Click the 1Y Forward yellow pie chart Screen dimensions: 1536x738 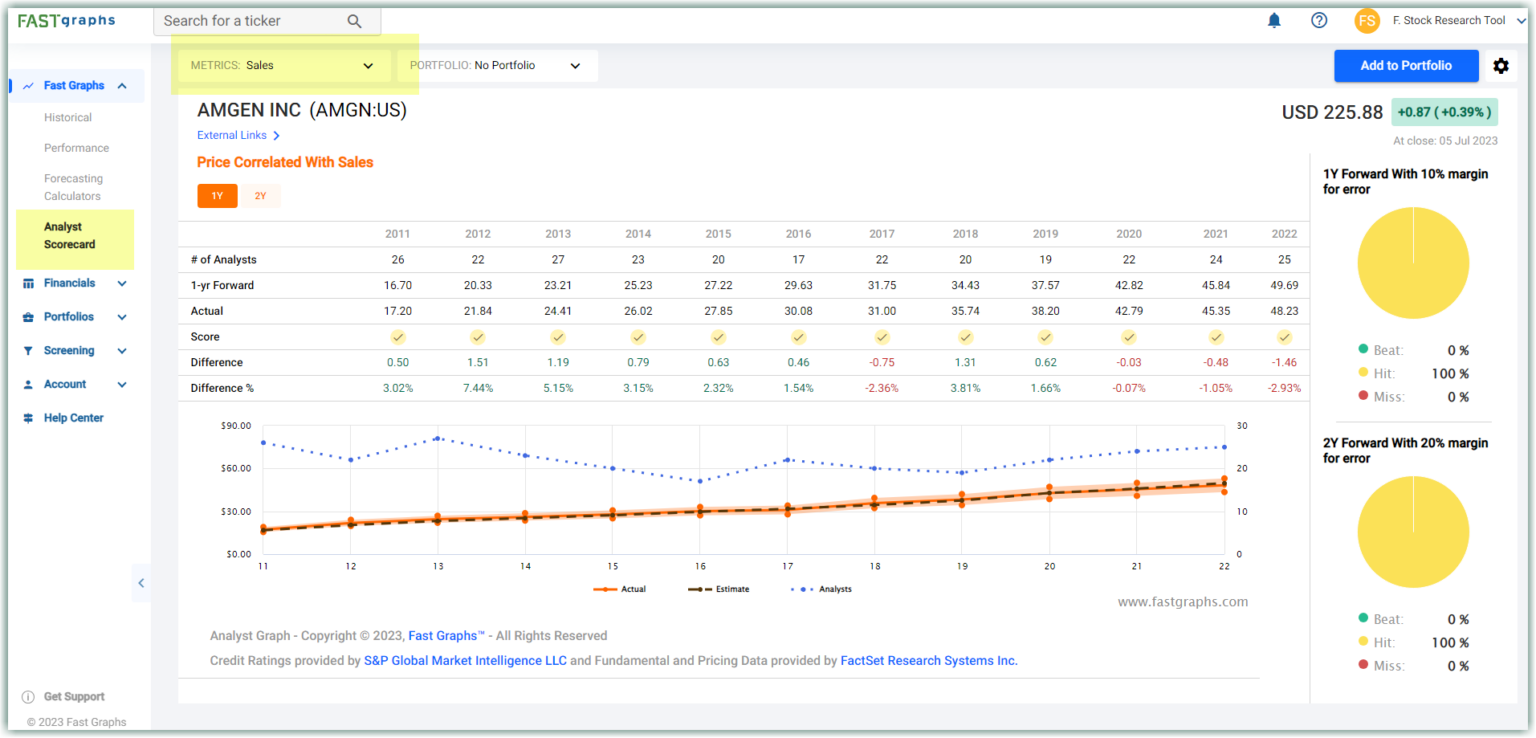tap(1413, 263)
